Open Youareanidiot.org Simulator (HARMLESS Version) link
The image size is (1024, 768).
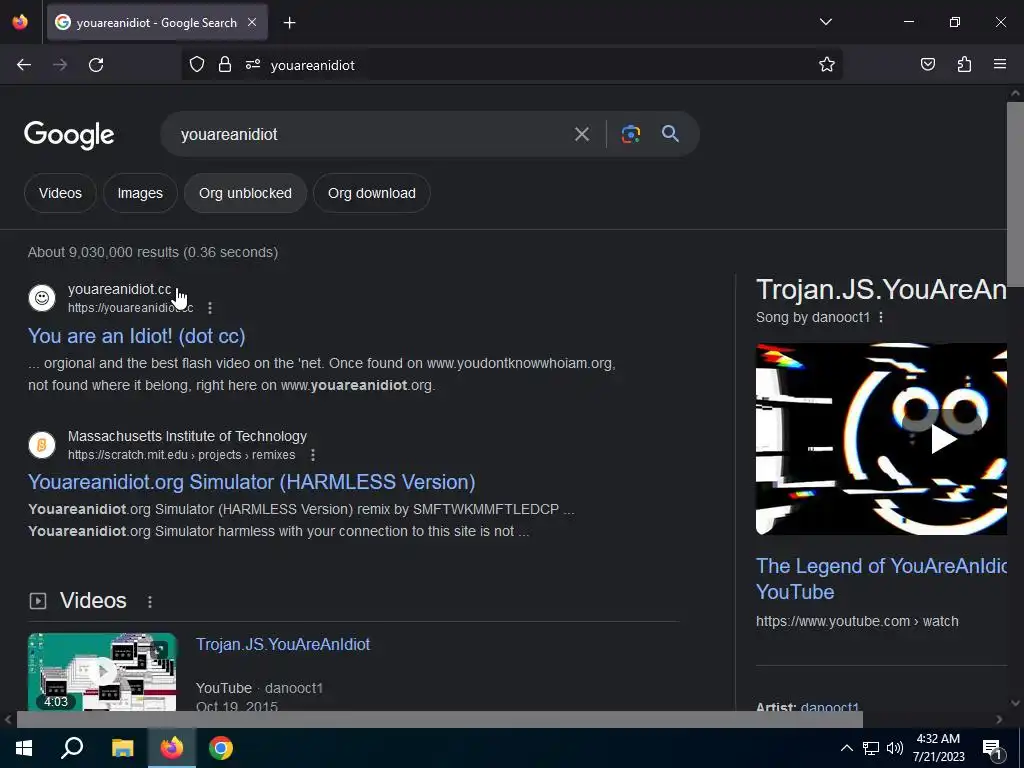point(251,482)
